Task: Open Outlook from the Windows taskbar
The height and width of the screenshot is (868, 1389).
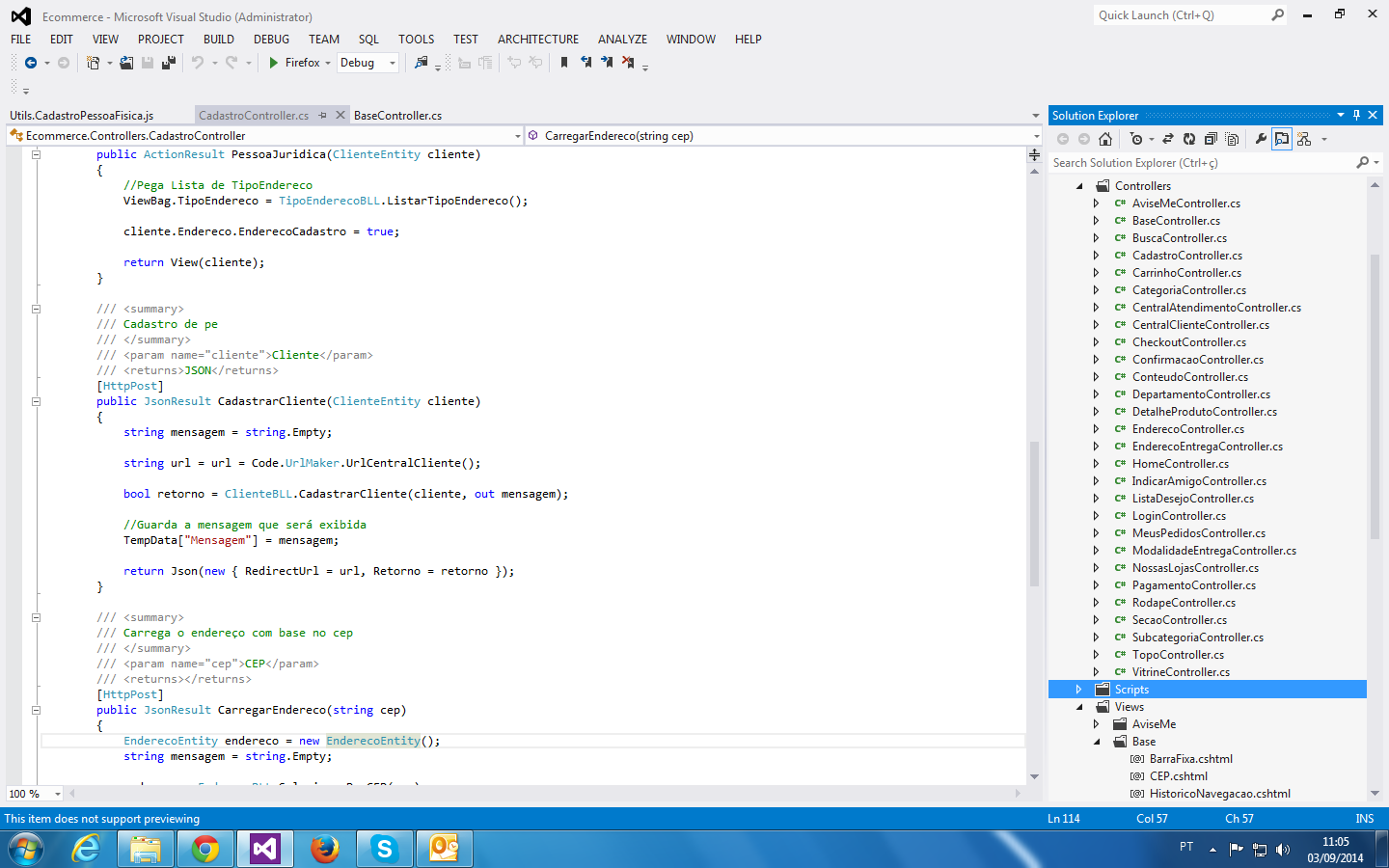Action: 445,849
